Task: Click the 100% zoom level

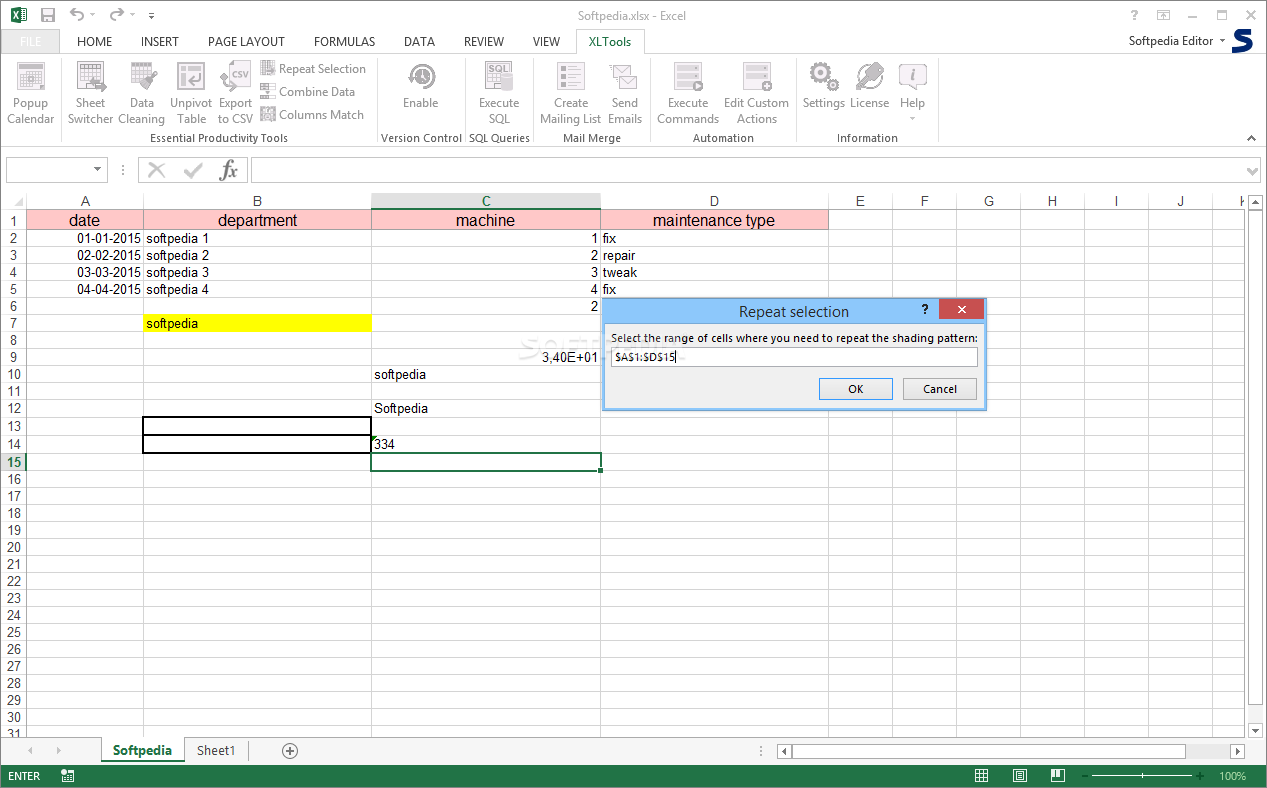Action: coord(1232,776)
